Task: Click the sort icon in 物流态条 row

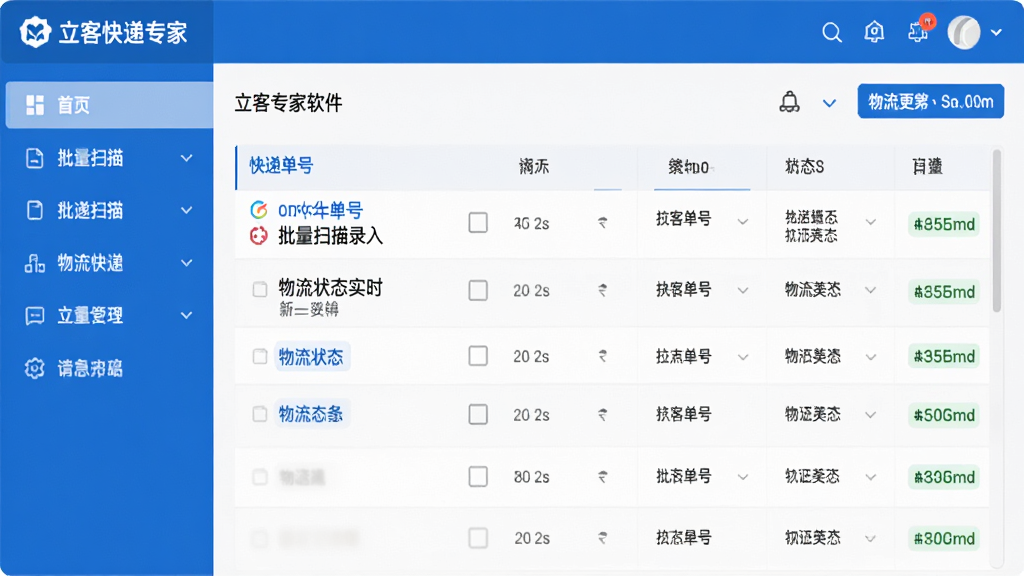Action: 603,414
